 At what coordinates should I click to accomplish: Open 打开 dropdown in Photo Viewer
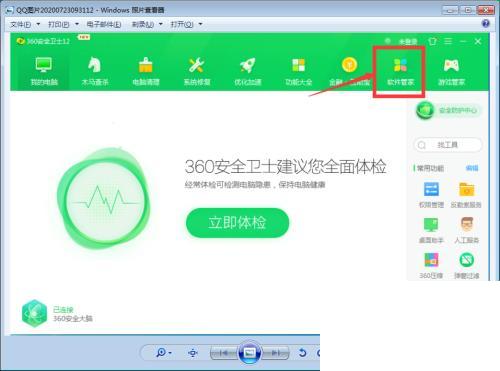pyautogui.click(x=186, y=24)
